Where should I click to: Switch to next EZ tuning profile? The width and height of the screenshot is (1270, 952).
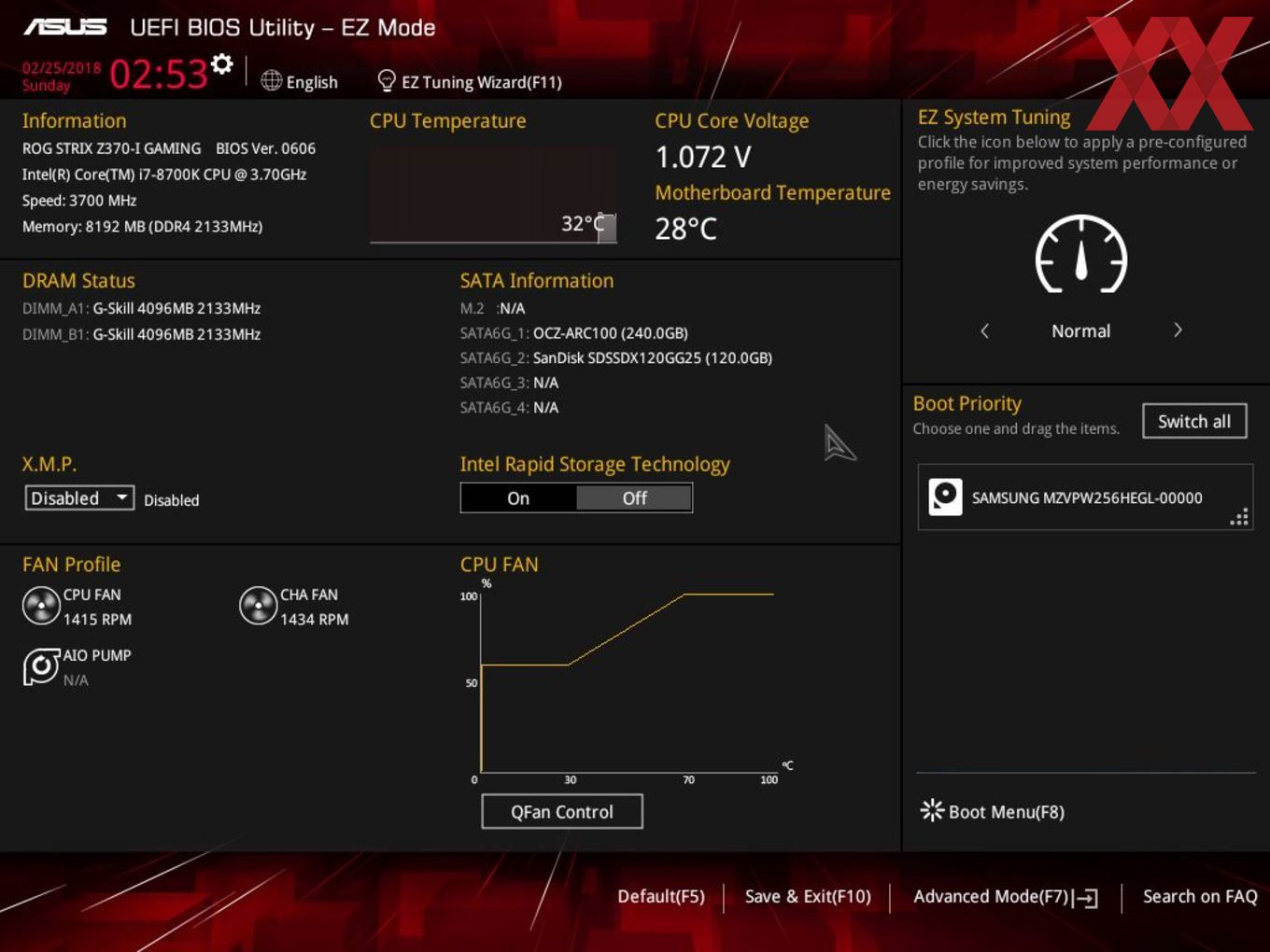click(x=1178, y=330)
